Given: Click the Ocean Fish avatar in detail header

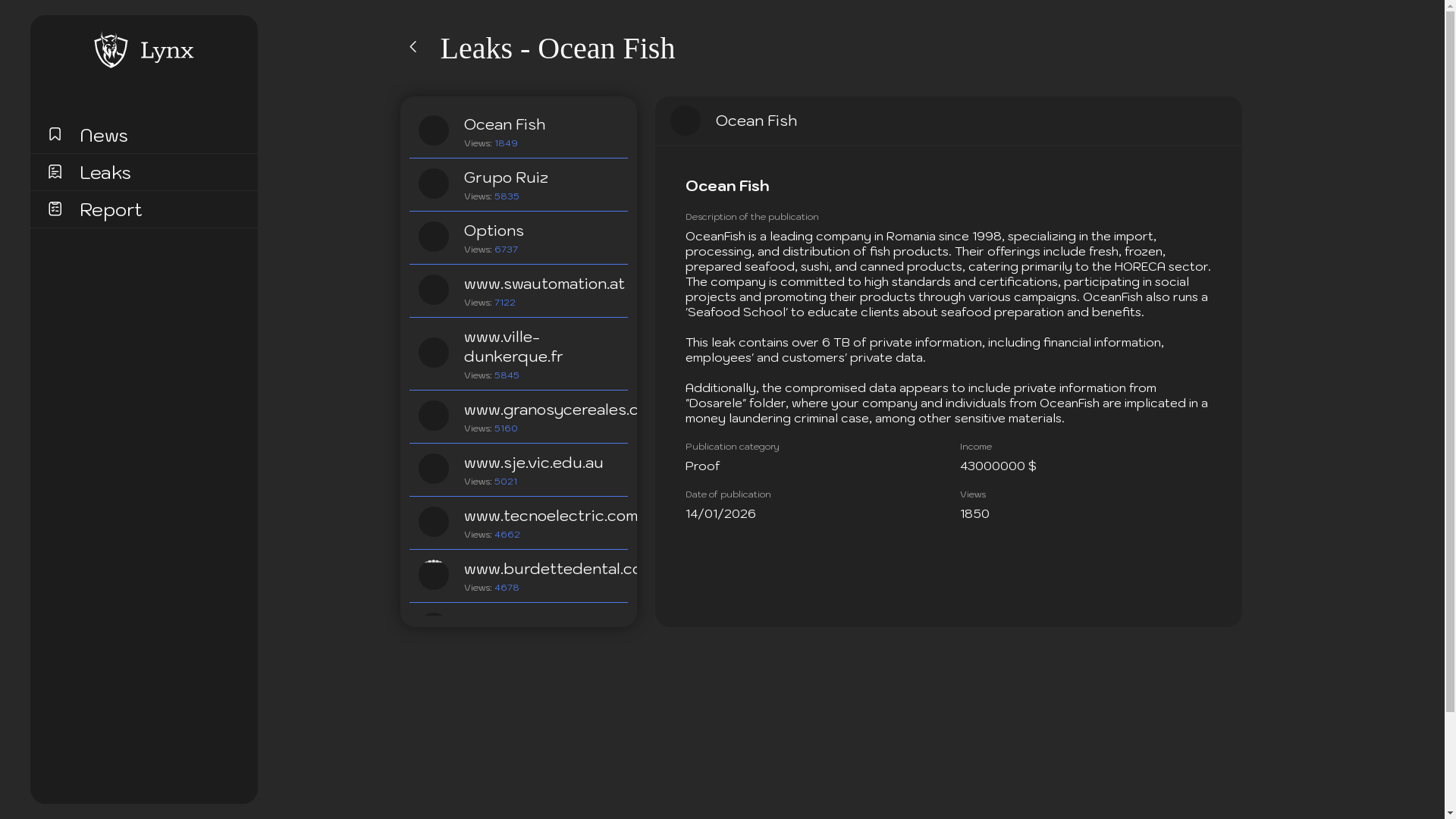Looking at the screenshot, I should [685, 121].
